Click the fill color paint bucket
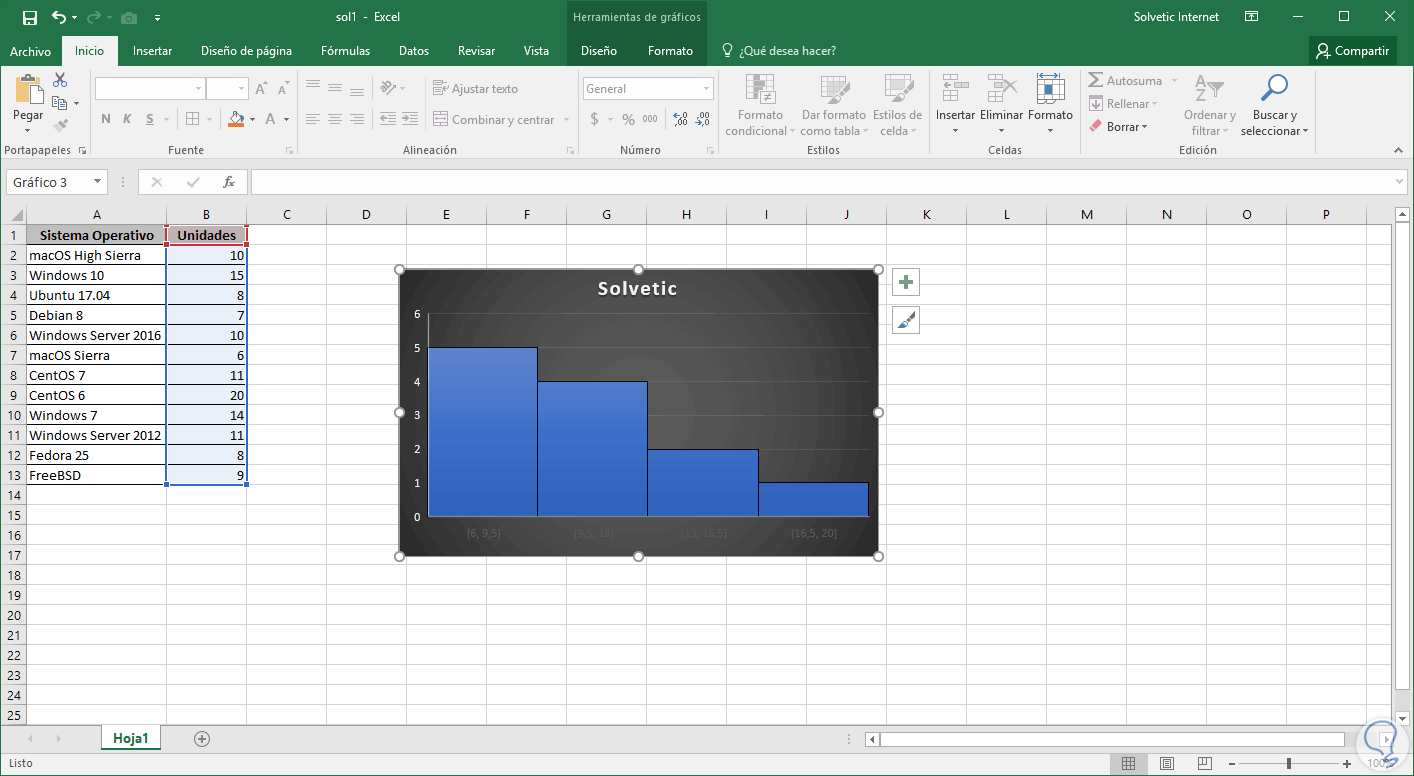 coord(236,119)
